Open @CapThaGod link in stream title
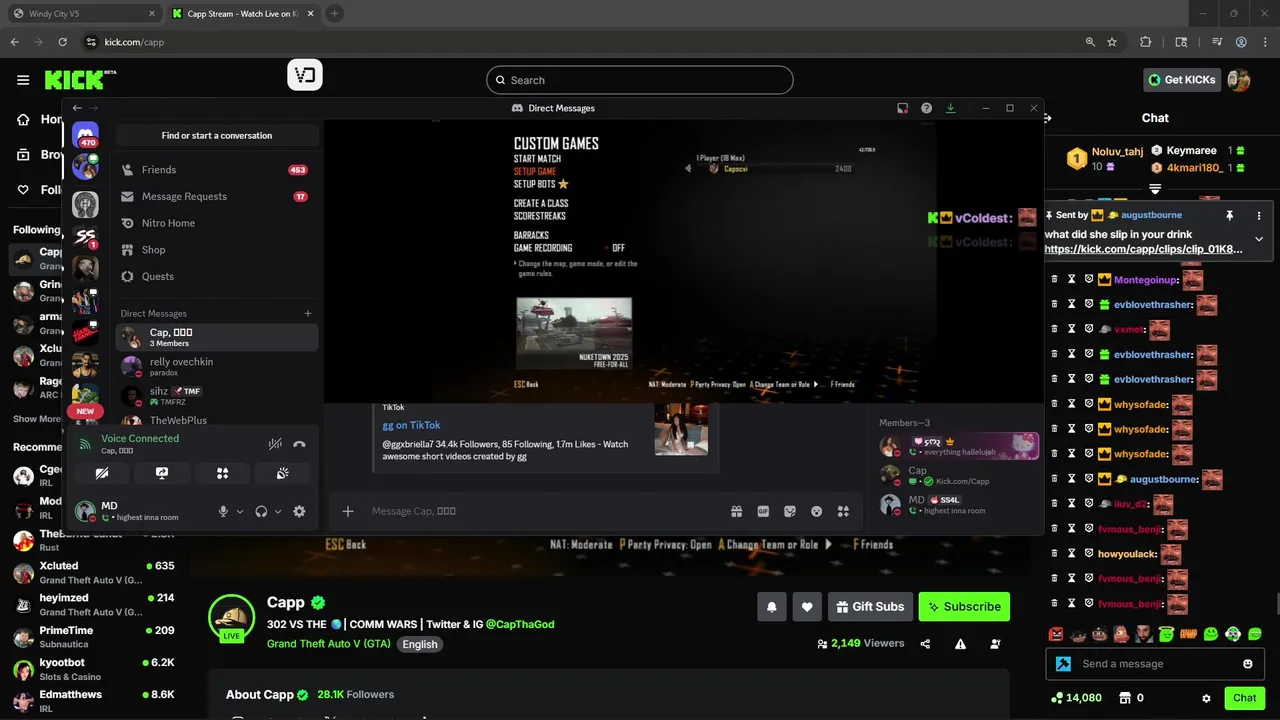The height and width of the screenshot is (720, 1280). [520, 624]
